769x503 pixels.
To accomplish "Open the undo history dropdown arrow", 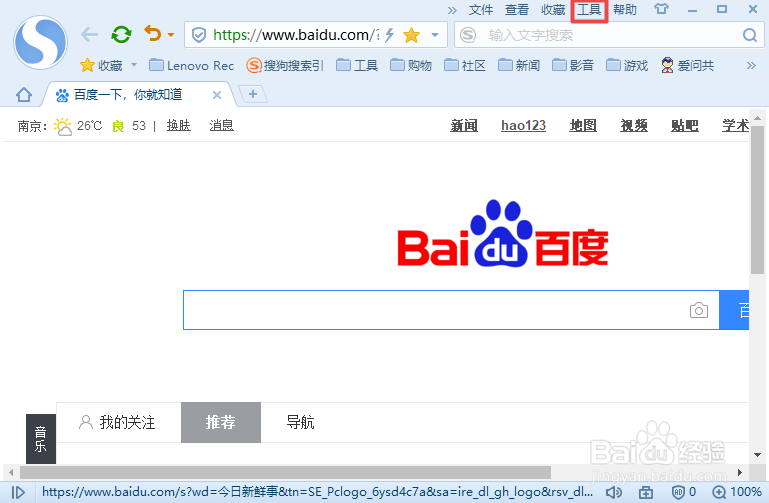I will [171, 35].
